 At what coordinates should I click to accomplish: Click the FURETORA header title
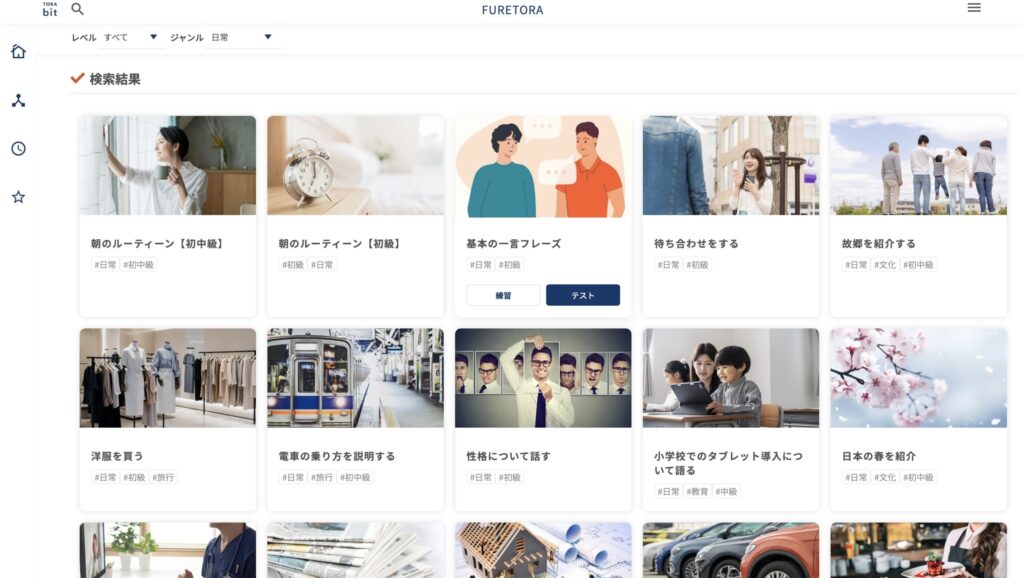513,10
